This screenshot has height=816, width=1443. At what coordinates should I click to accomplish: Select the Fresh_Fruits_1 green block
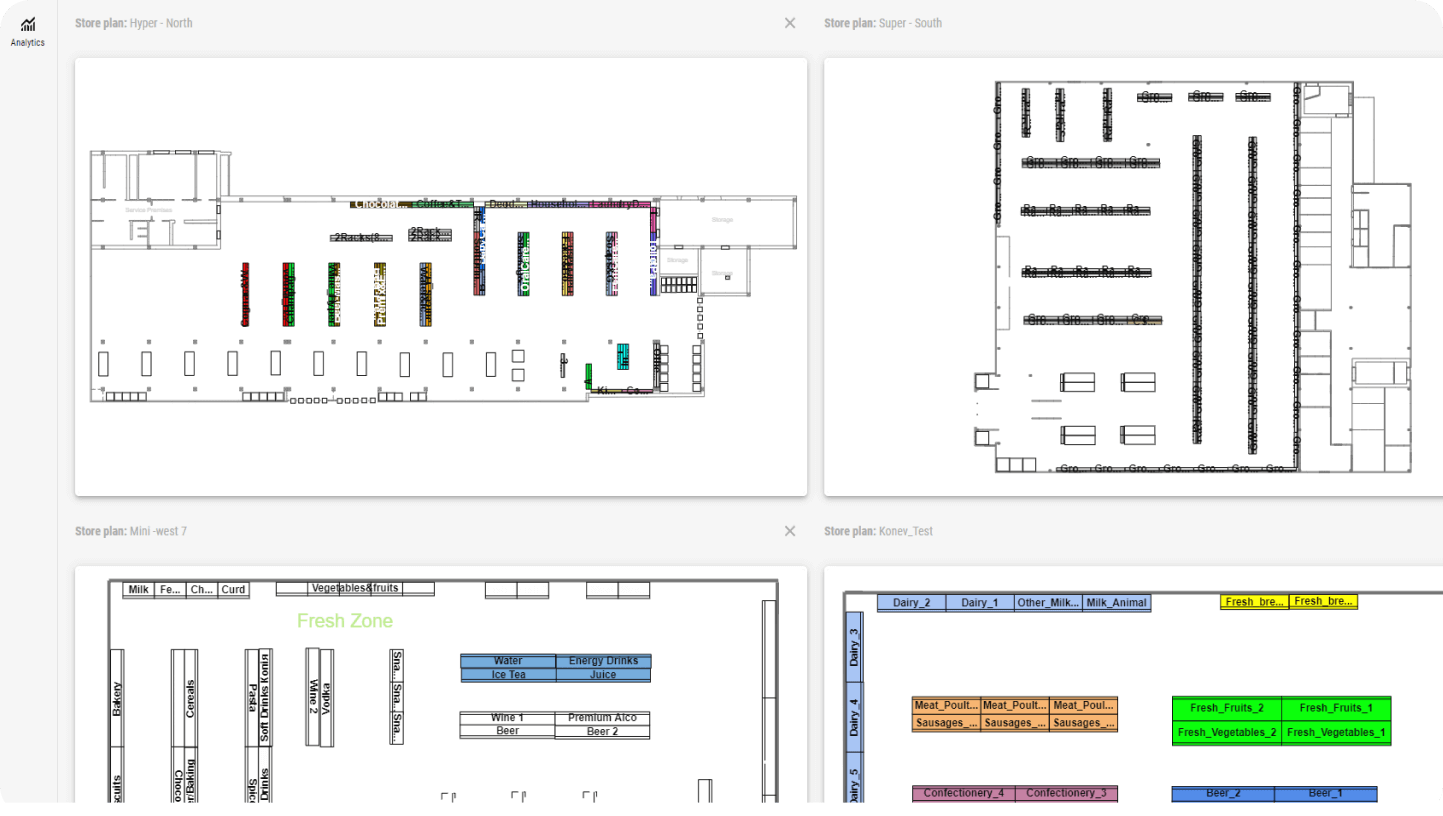(x=1336, y=708)
